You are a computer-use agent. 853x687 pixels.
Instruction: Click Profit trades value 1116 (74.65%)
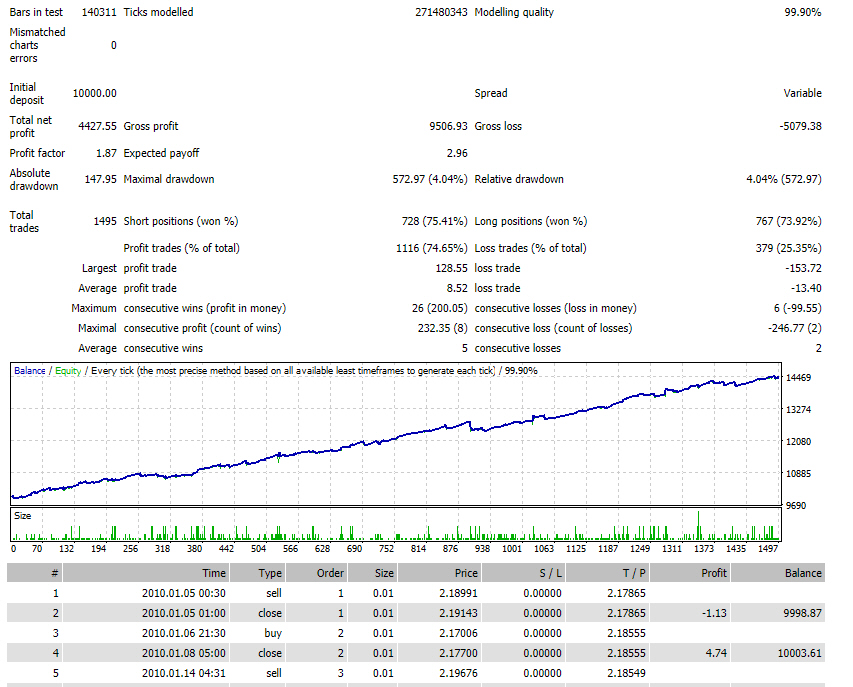tap(431, 248)
